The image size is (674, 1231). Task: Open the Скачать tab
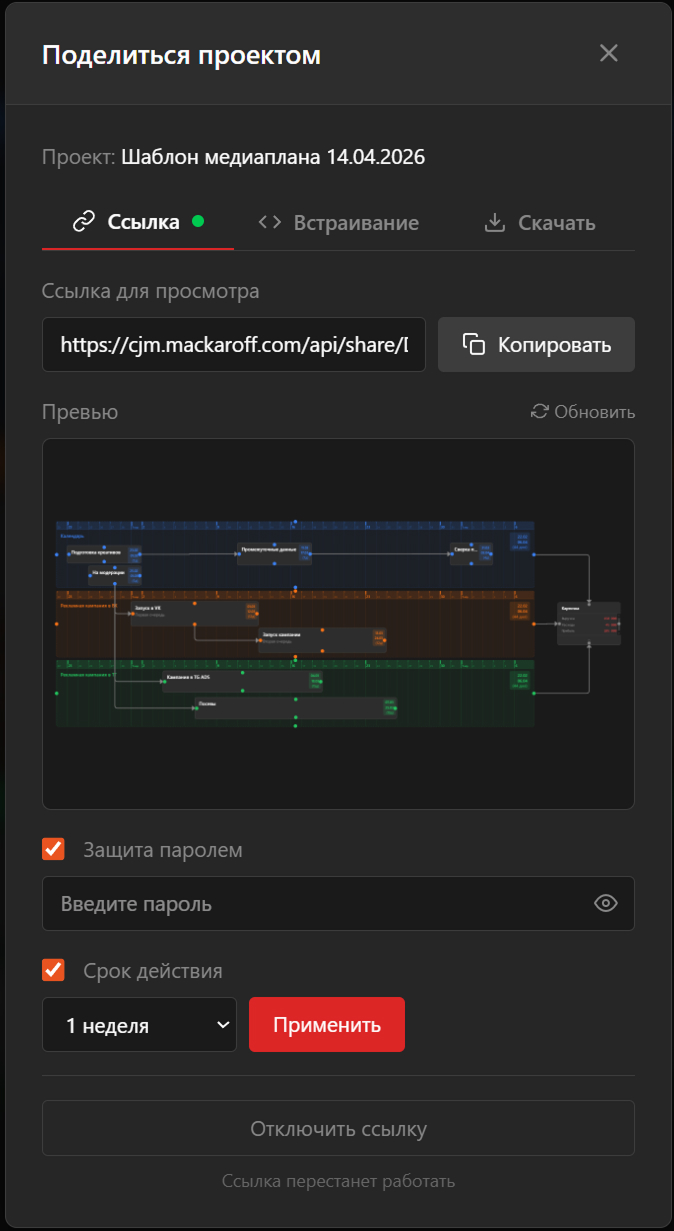coord(540,223)
